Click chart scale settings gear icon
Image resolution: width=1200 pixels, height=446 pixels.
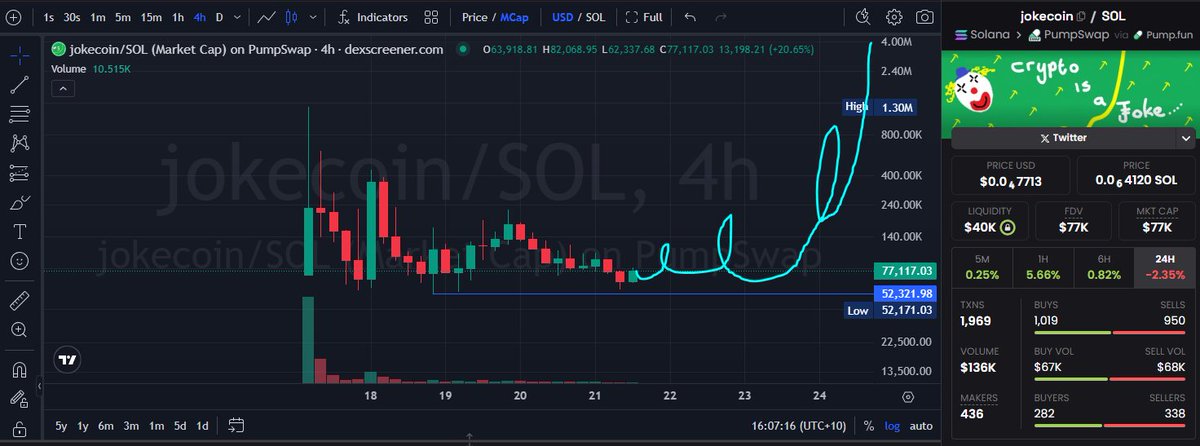[907, 397]
